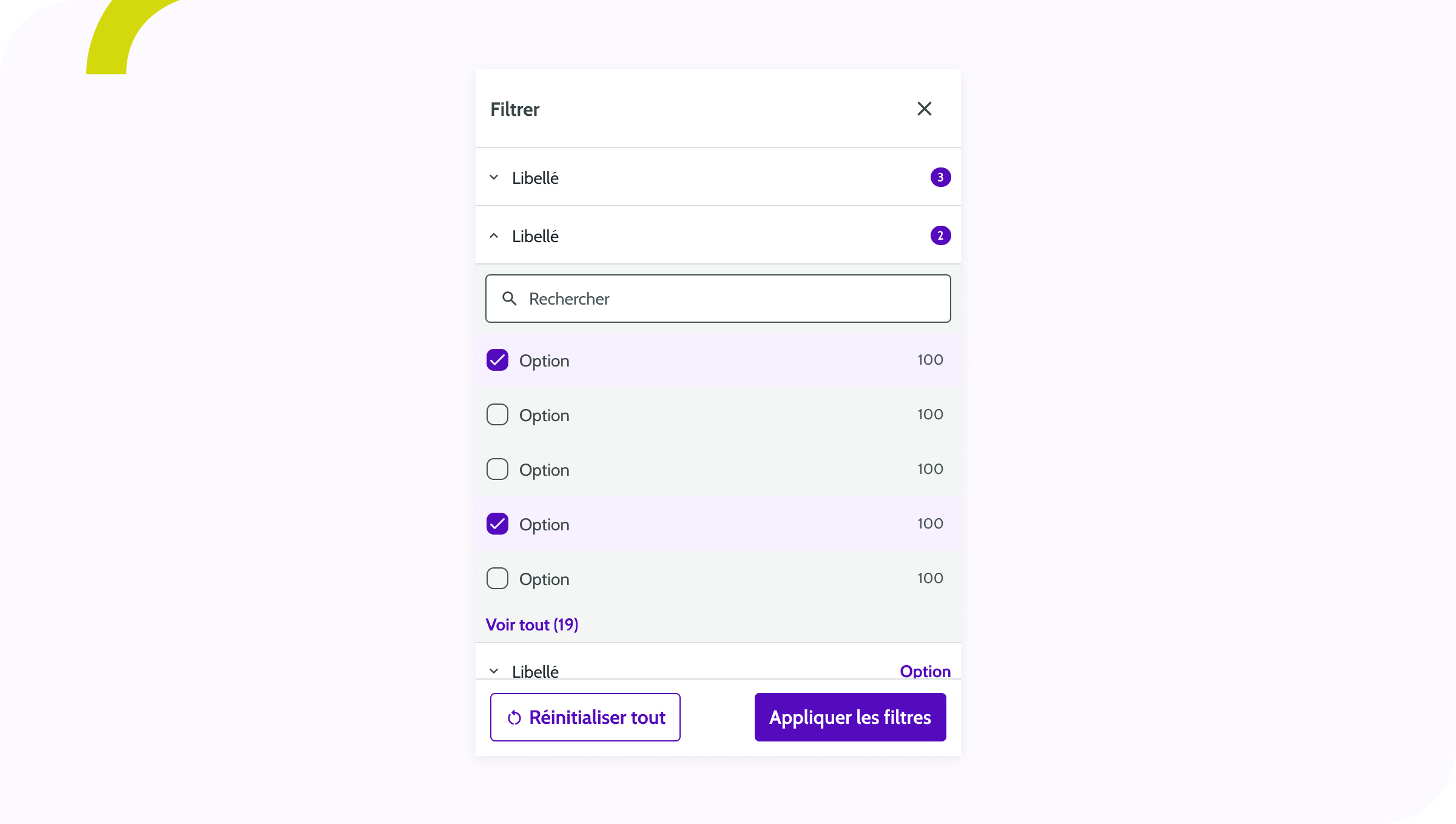Click the Filtrer panel title

514,109
